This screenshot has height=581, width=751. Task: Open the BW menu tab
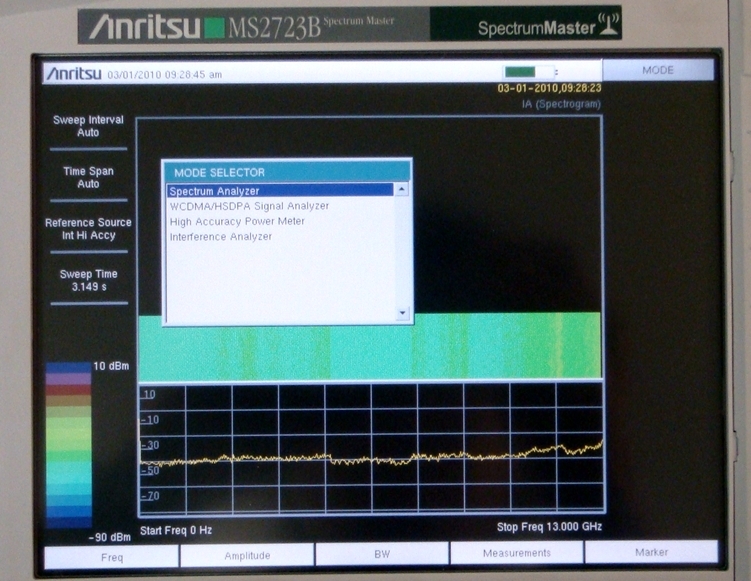(382, 554)
